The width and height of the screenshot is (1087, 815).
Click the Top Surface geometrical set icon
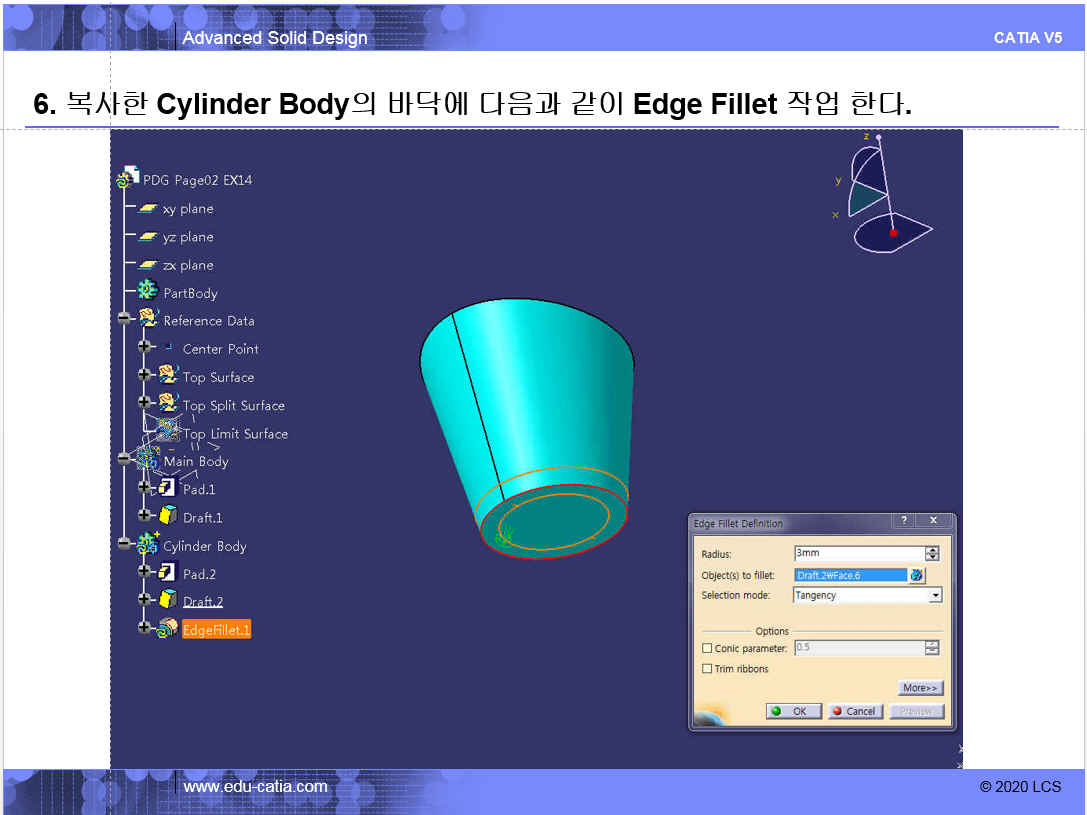(x=167, y=375)
